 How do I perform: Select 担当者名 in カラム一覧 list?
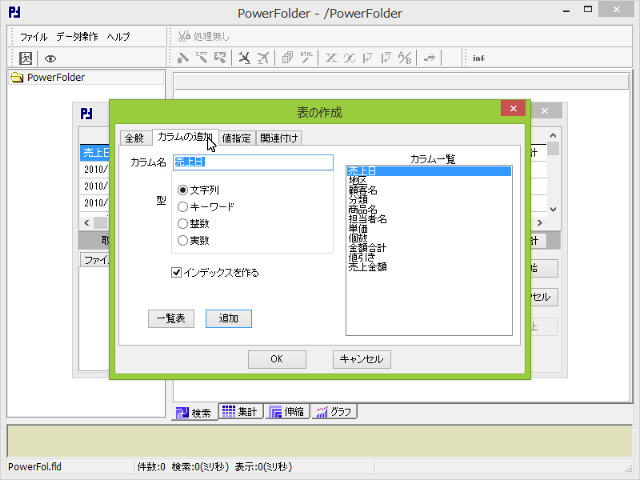click(429, 219)
